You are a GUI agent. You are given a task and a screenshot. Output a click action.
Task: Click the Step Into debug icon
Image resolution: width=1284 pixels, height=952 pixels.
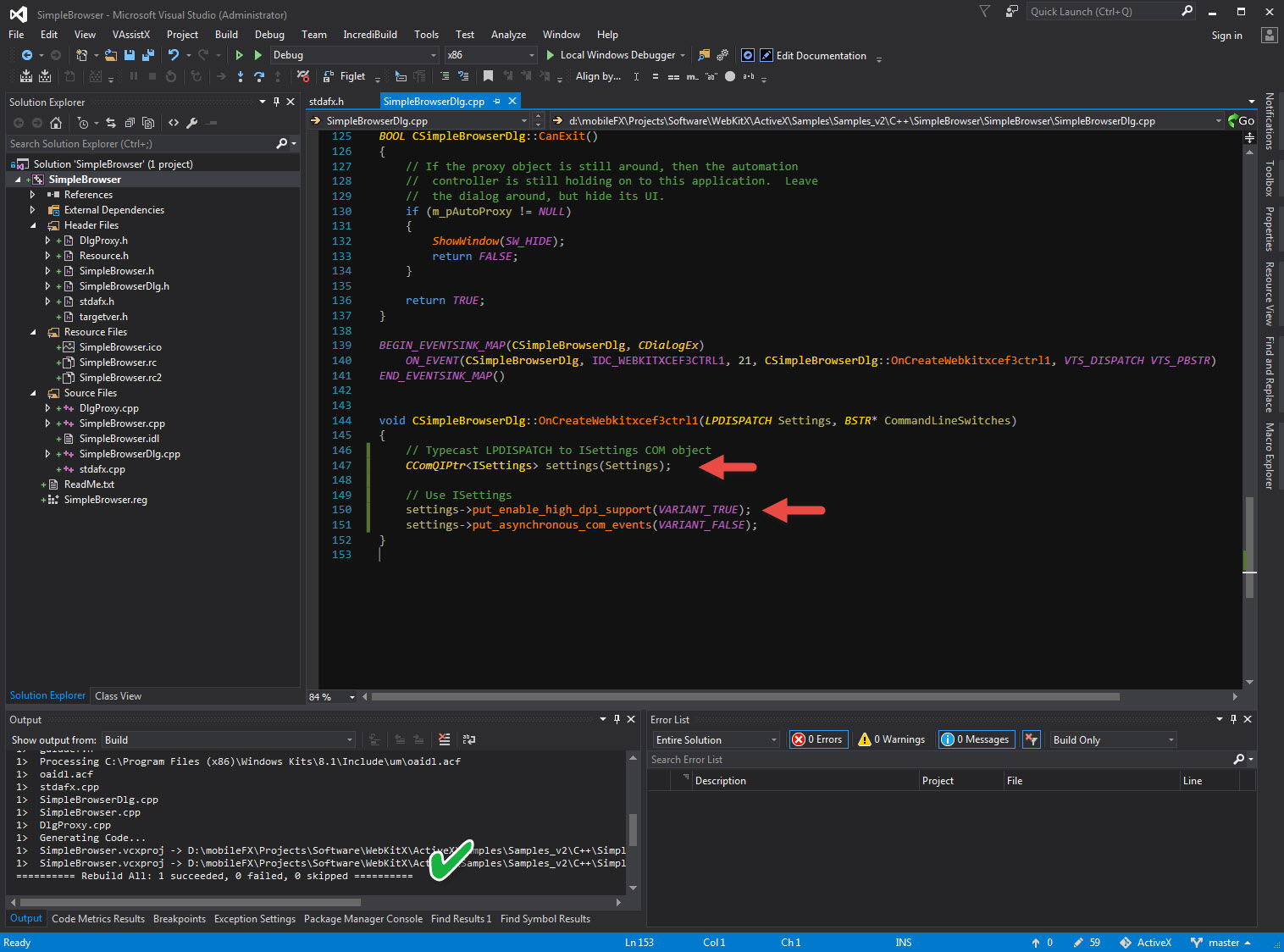(x=241, y=76)
